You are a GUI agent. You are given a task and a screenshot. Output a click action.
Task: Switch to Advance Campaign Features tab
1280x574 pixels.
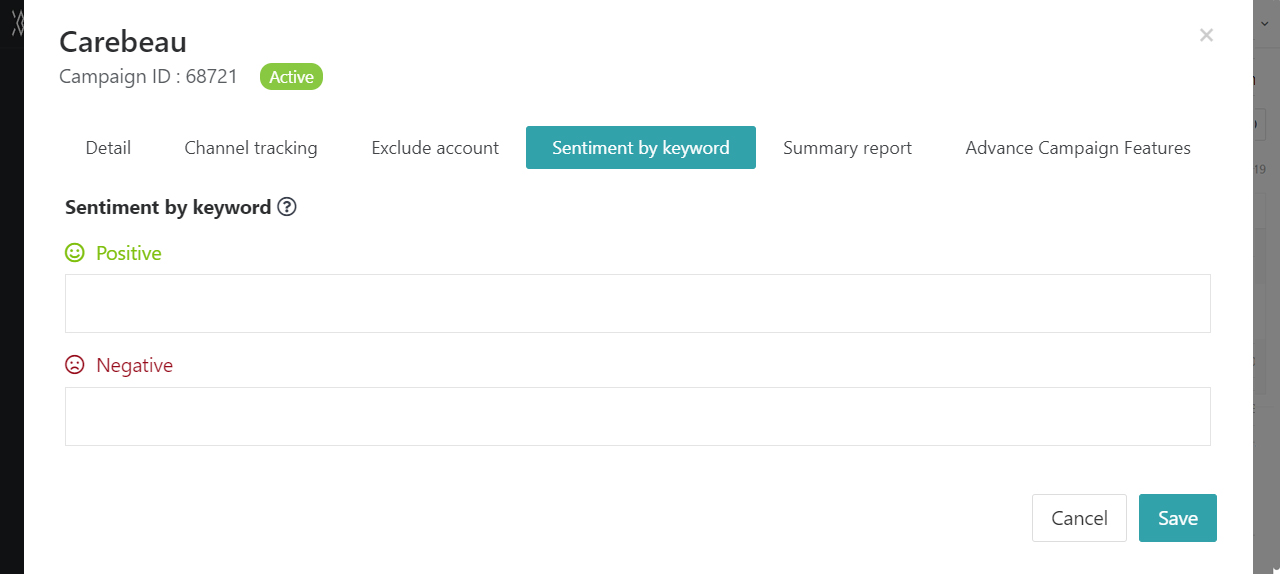(1078, 148)
